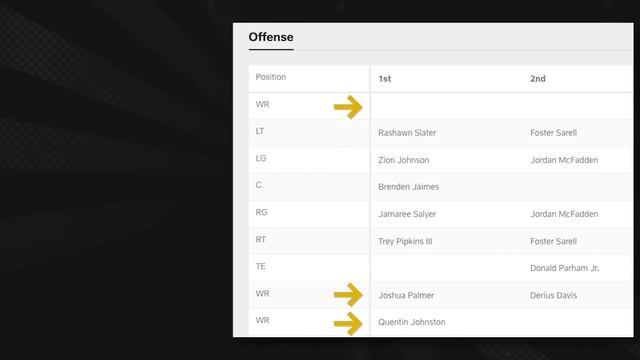Click the RG position label
This screenshot has width=640, height=360.
[261, 212]
